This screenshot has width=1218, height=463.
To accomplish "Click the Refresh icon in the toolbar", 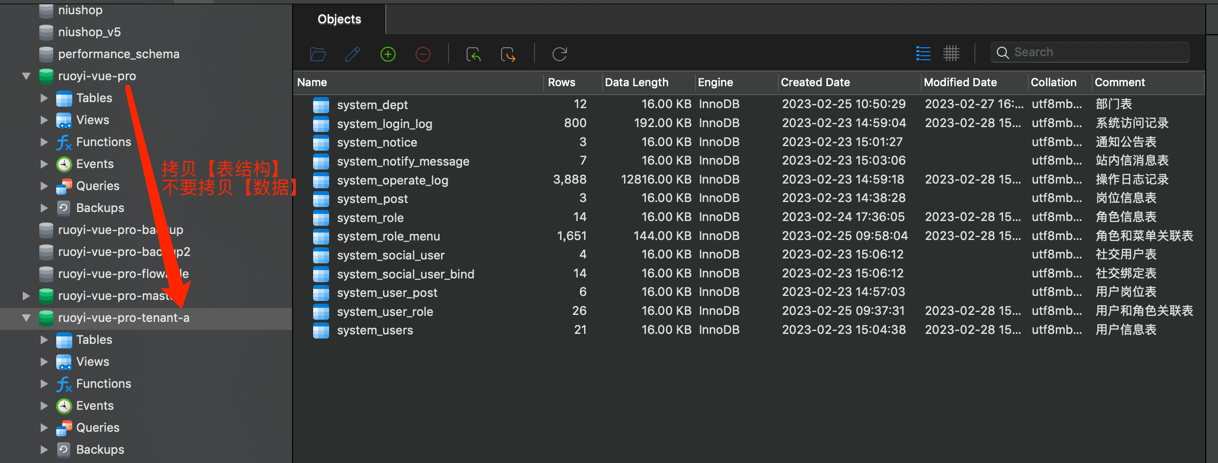I will (x=560, y=54).
